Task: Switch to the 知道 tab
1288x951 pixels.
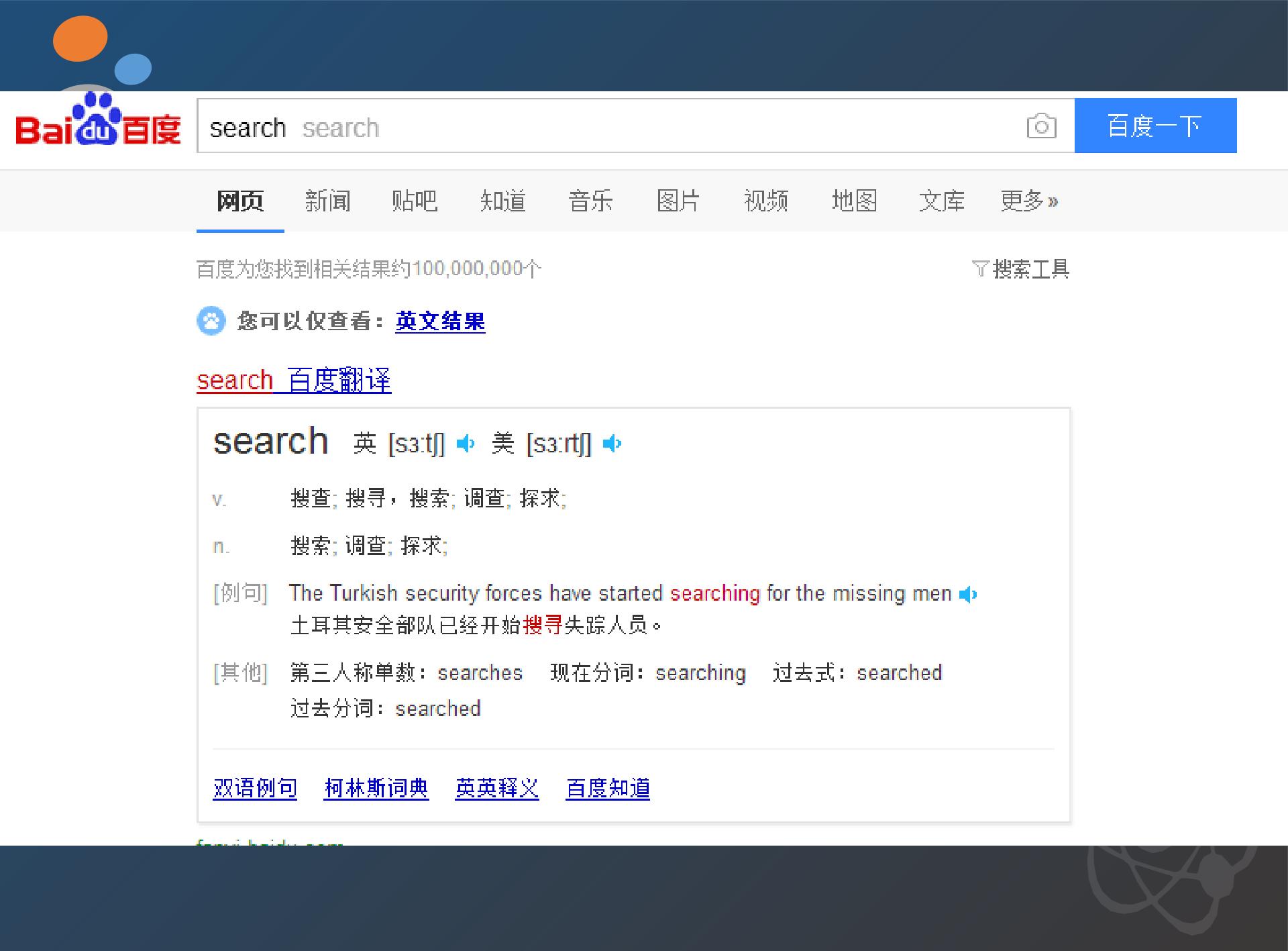Action: 502,201
